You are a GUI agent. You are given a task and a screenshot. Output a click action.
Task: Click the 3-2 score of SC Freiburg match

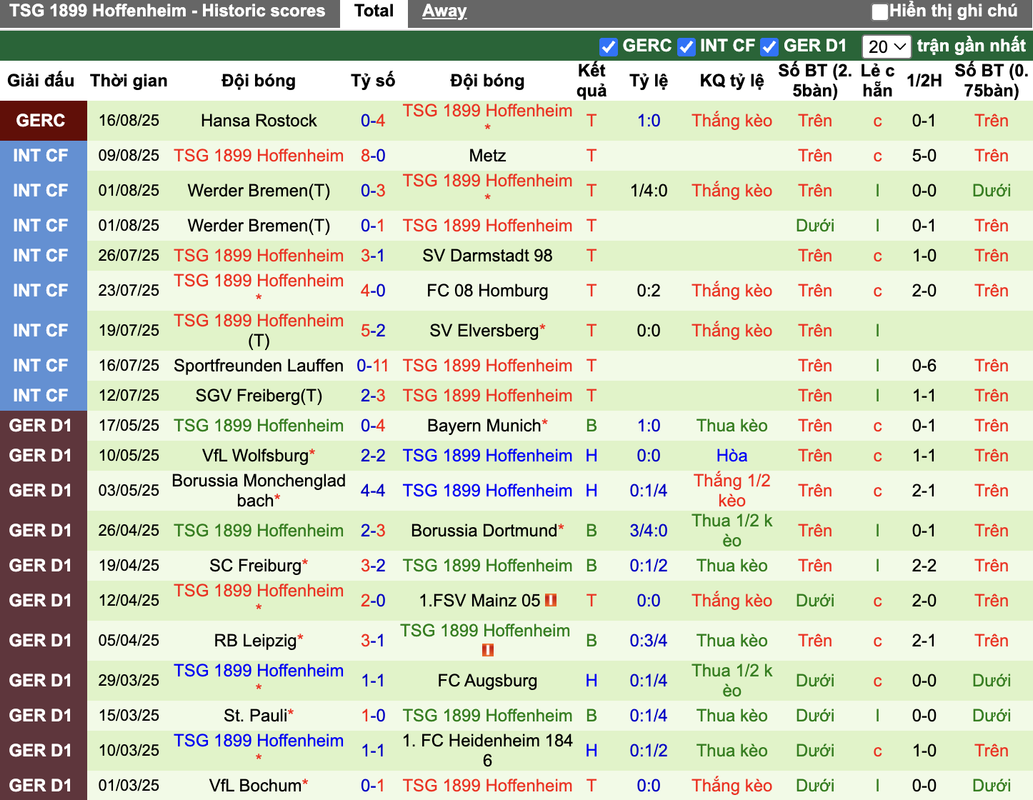[373, 565]
